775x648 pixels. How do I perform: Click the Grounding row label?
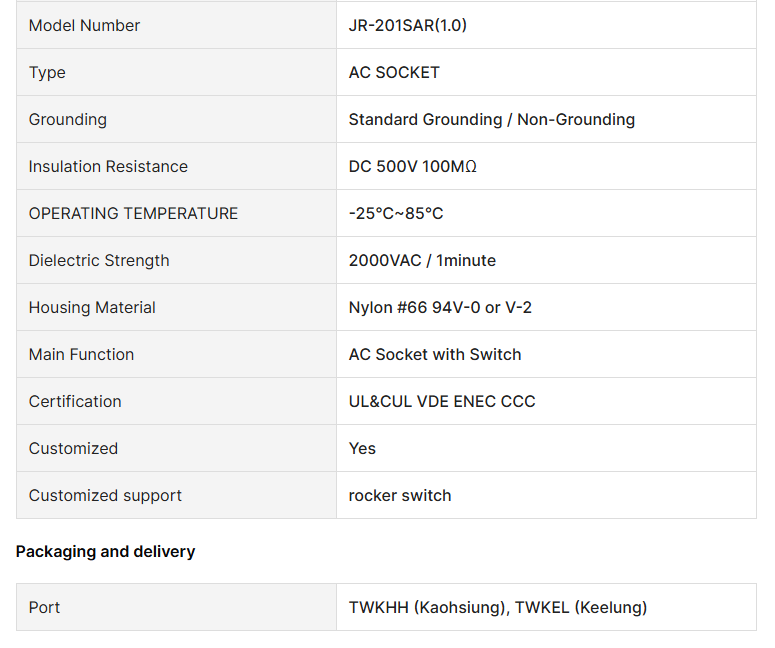click(x=68, y=119)
